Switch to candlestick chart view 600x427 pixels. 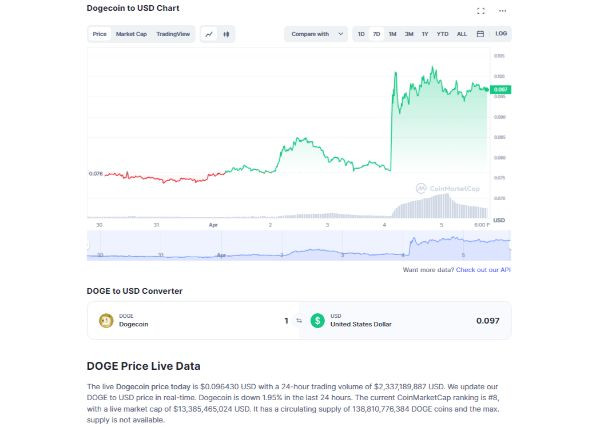coord(227,34)
